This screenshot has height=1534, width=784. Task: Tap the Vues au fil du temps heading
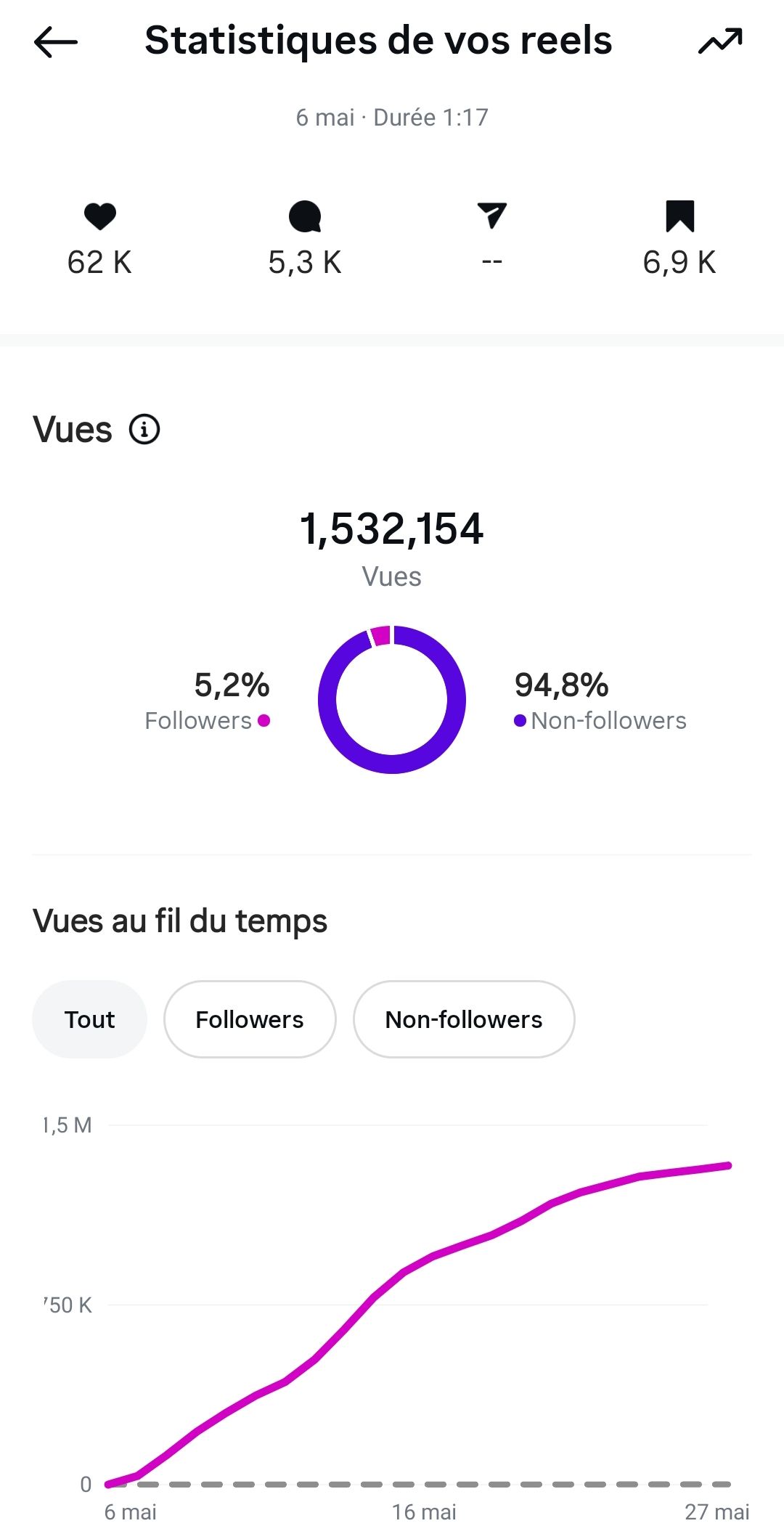[x=180, y=921]
